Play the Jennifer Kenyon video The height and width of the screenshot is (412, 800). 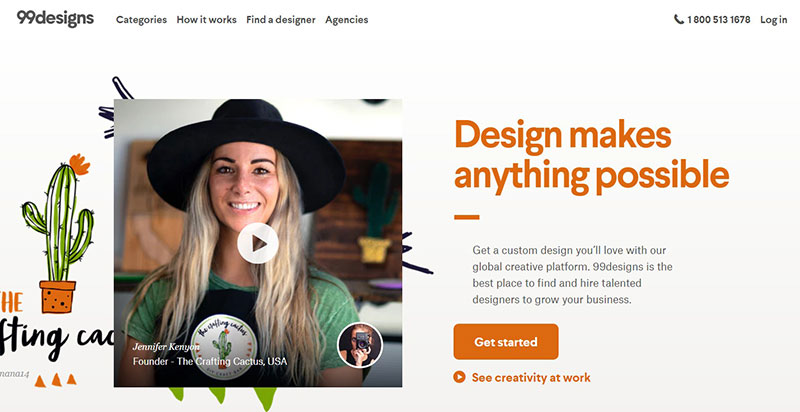258,243
